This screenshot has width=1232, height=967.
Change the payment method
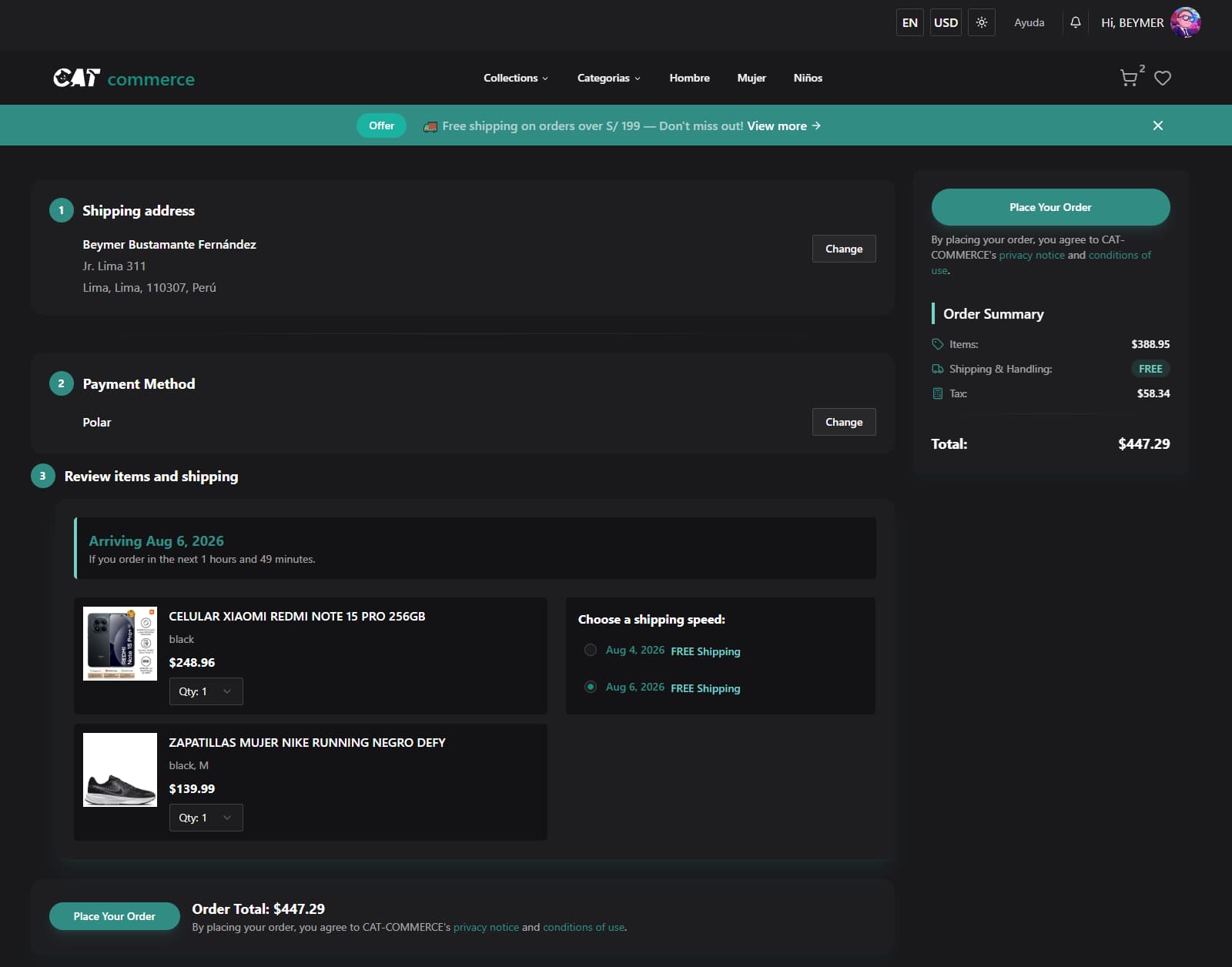coord(844,422)
